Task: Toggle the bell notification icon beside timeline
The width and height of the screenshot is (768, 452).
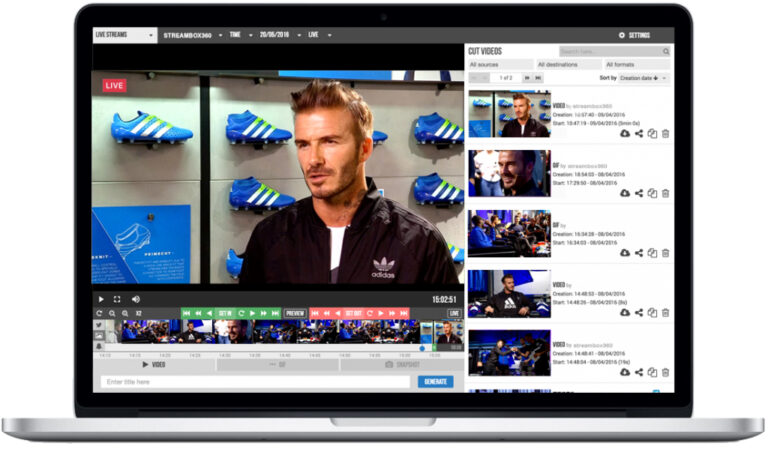Action: pos(99,346)
